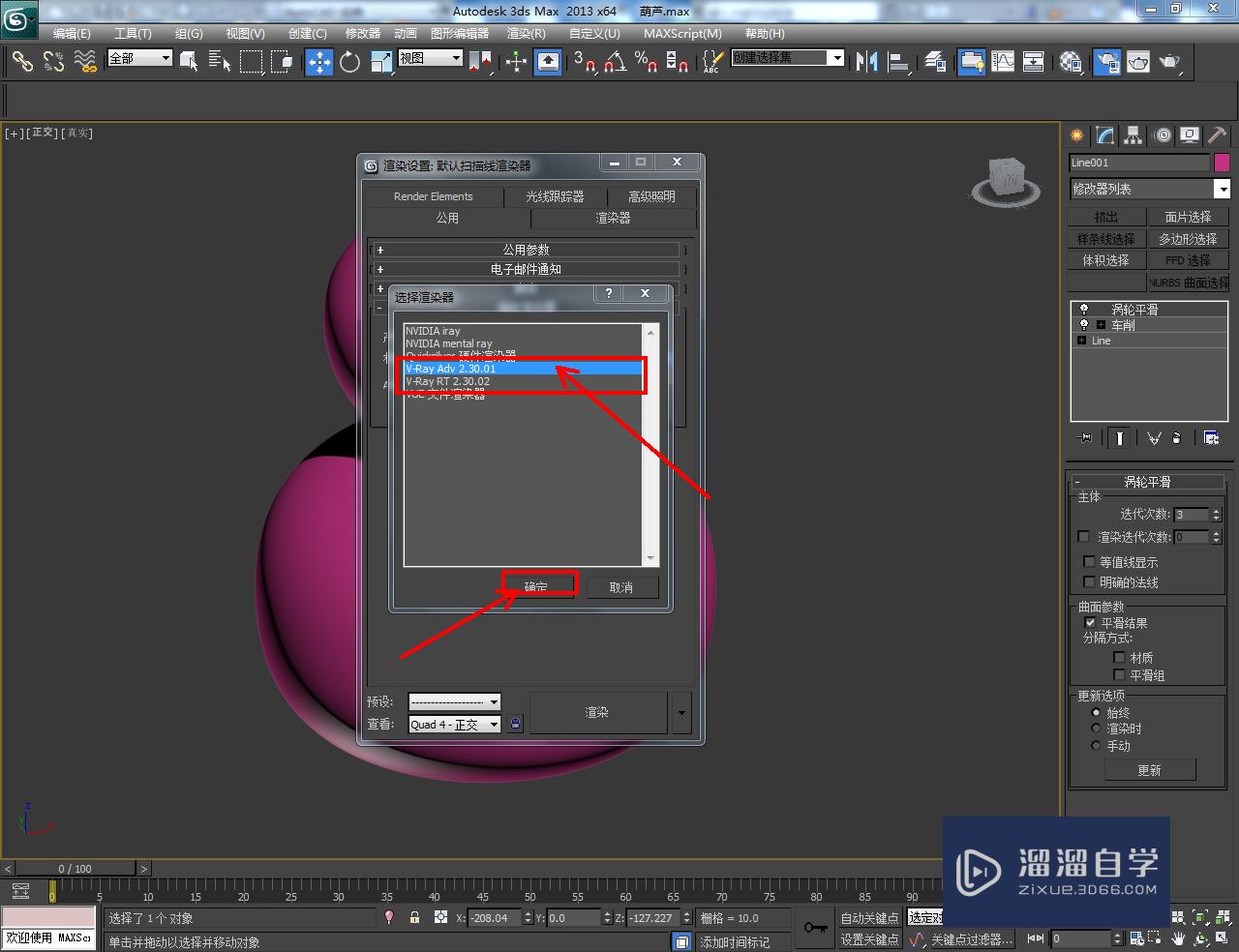Click the 面片选择 modifier button
The width and height of the screenshot is (1239, 952).
pos(1188,217)
